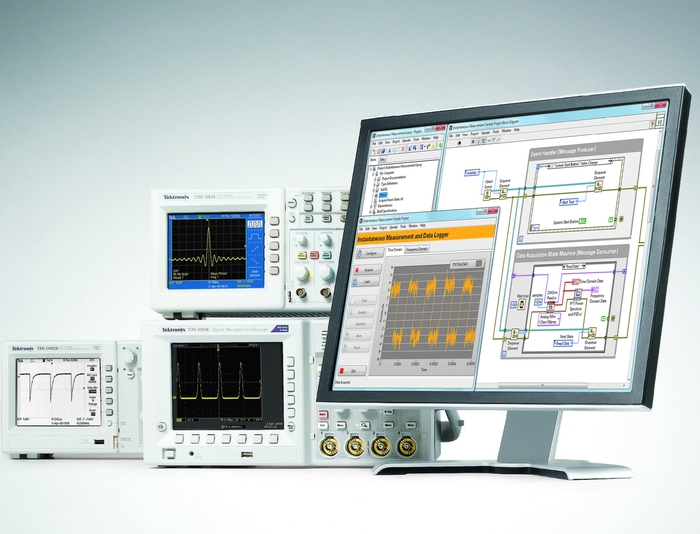Click the Analyze button in the data logger window
The width and height of the screenshot is (700, 534).
point(362,312)
